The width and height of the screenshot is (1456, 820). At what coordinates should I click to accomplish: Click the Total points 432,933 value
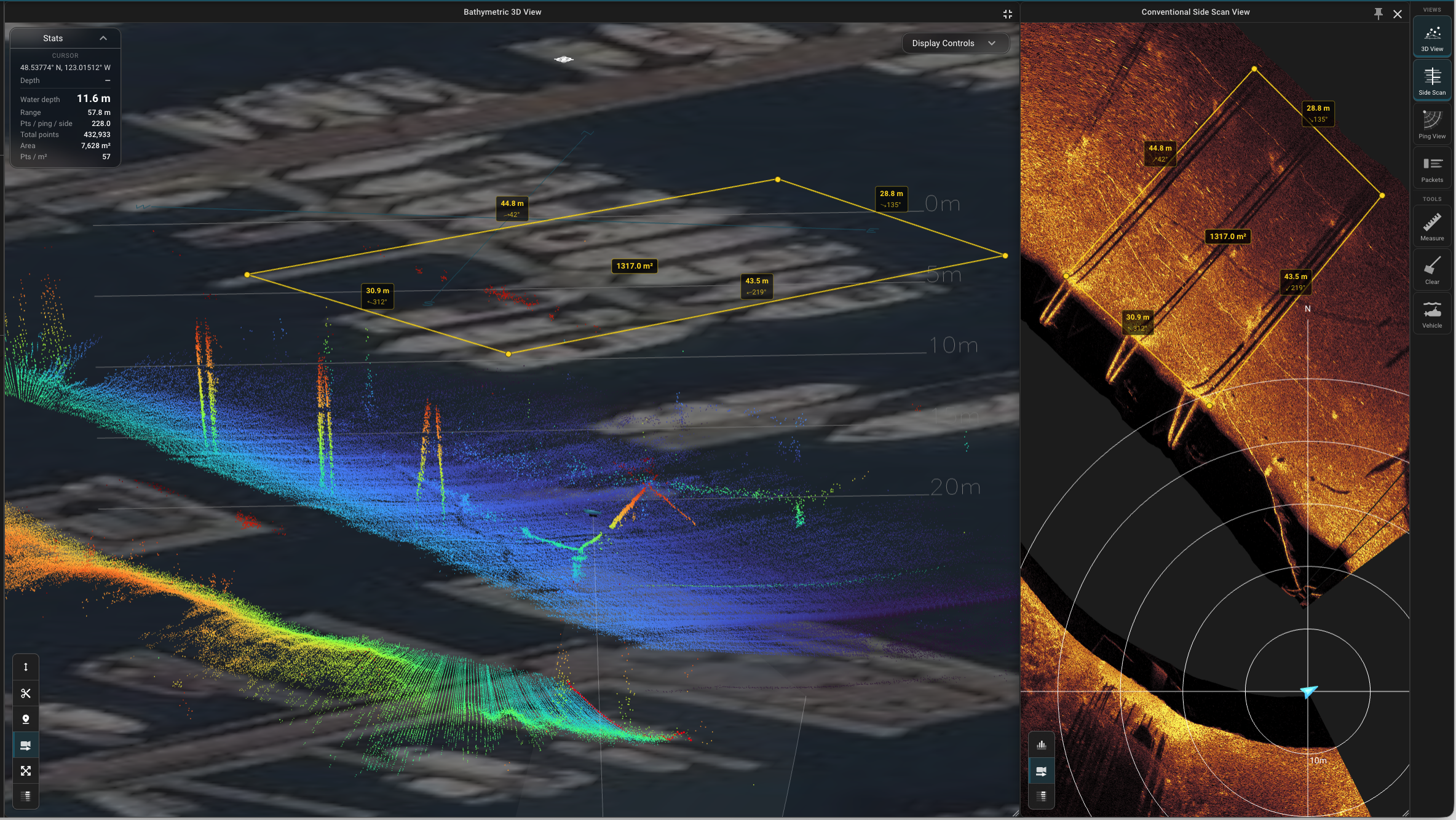pyautogui.click(x=97, y=135)
